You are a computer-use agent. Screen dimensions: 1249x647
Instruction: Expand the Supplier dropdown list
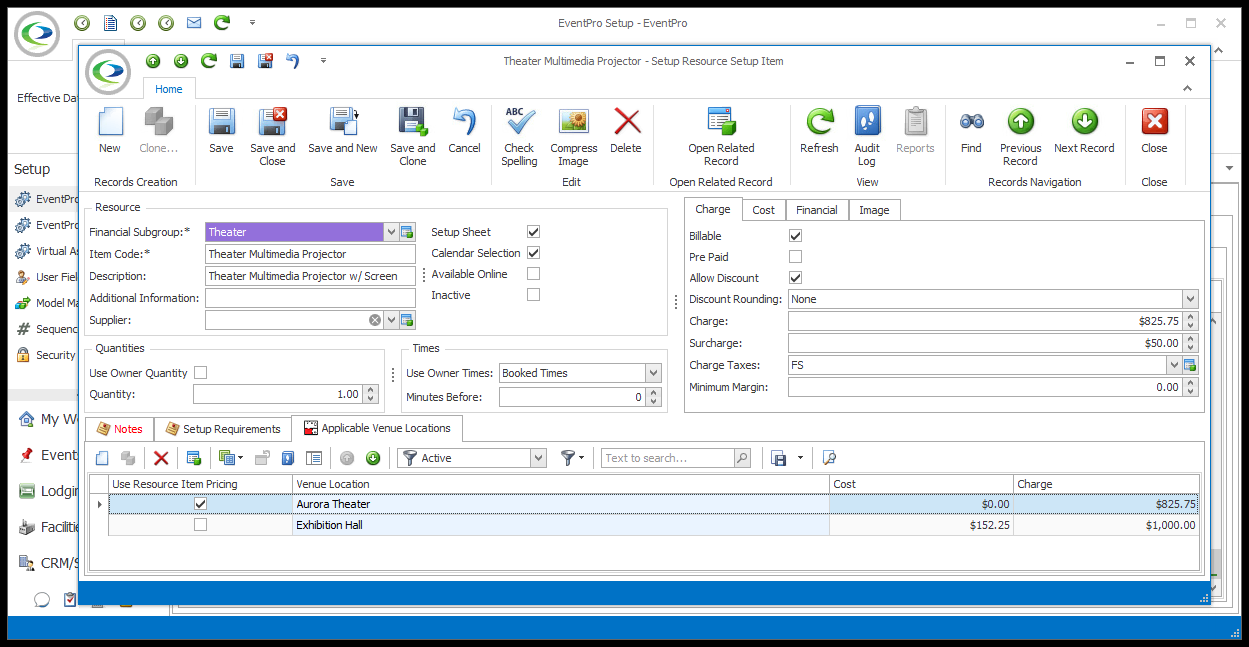pos(391,320)
